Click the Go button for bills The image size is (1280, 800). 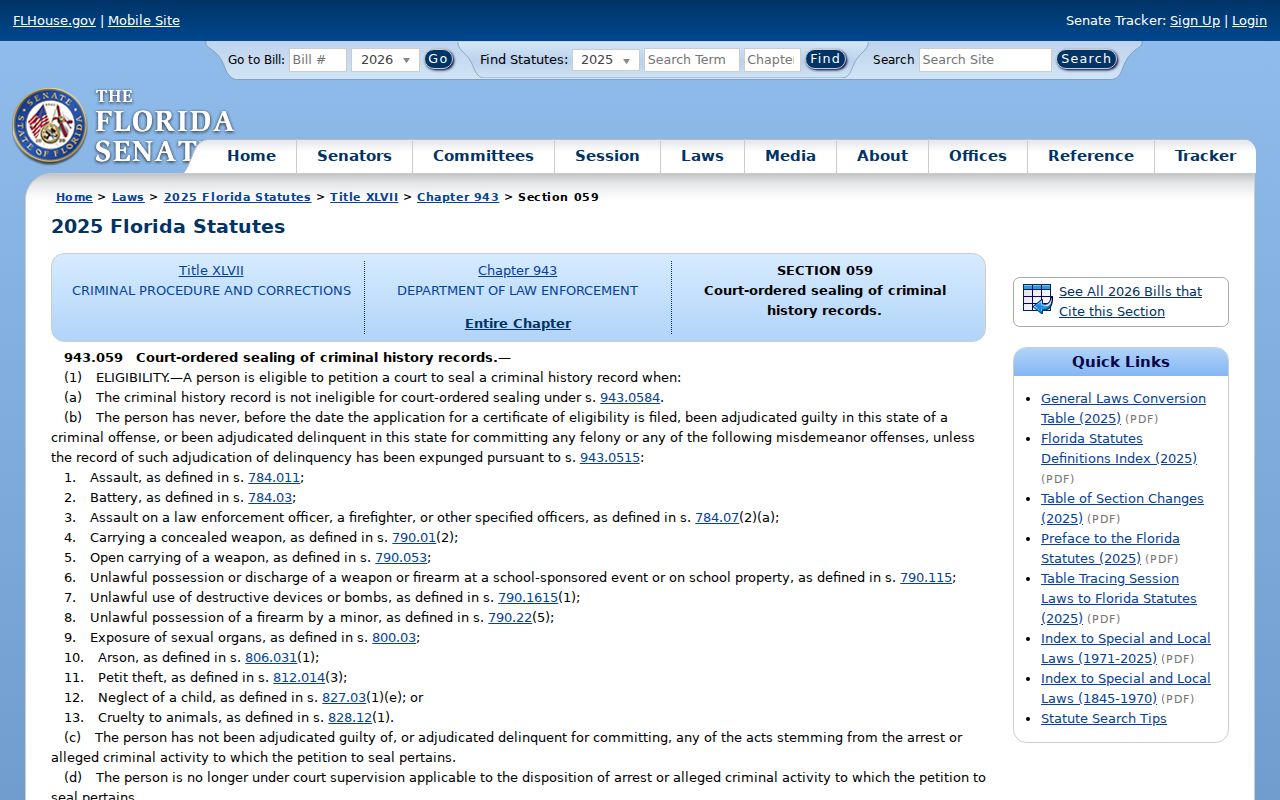click(438, 60)
